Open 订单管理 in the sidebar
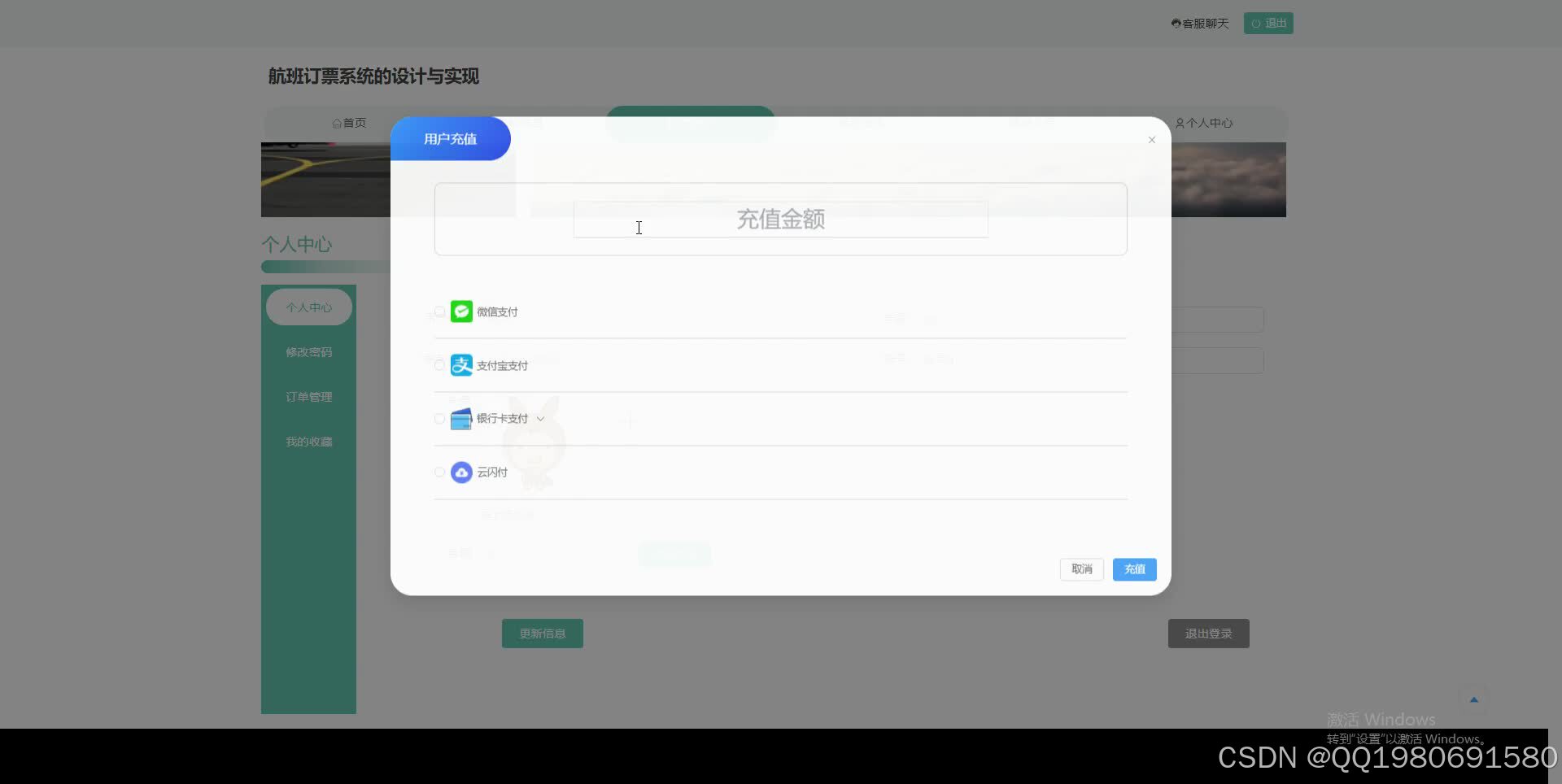 click(309, 397)
